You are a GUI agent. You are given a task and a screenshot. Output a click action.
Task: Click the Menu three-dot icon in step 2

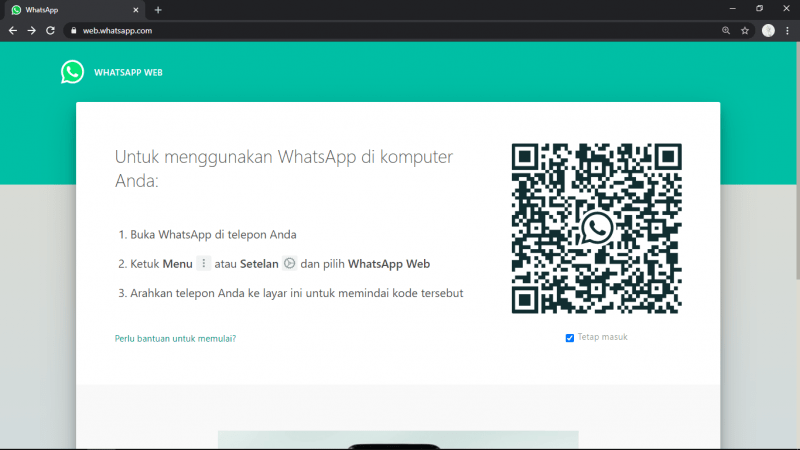(x=204, y=263)
